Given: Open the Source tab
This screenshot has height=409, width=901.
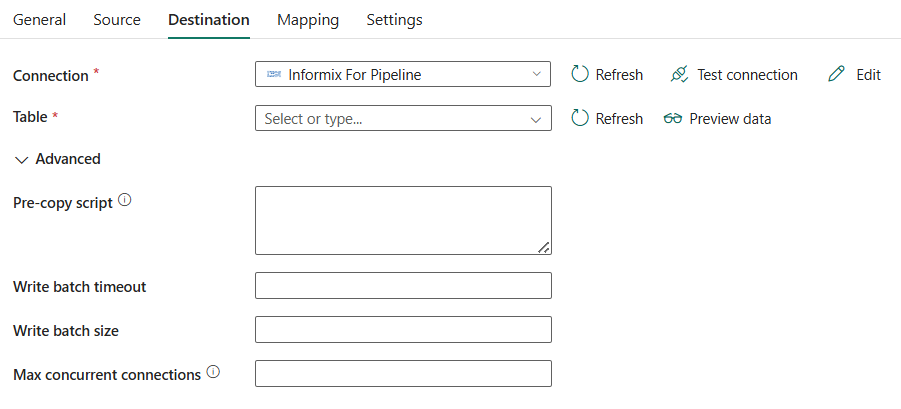Looking at the screenshot, I should (x=117, y=20).
